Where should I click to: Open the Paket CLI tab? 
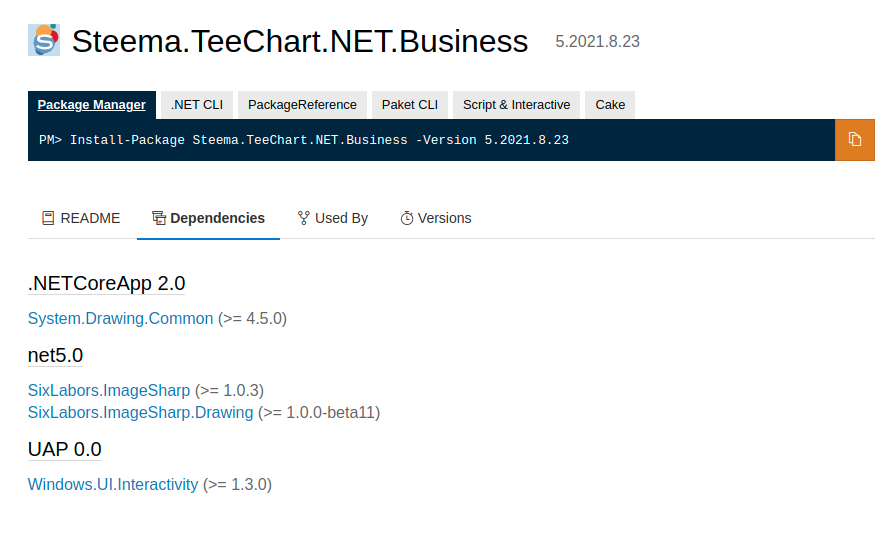[x=410, y=105]
